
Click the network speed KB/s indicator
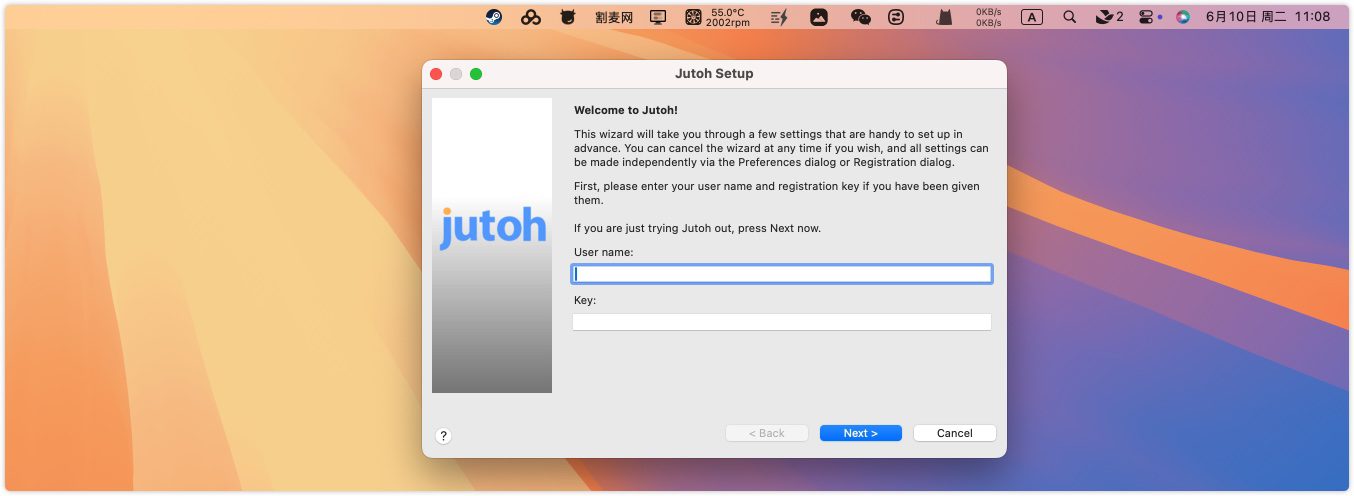click(x=988, y=17)
